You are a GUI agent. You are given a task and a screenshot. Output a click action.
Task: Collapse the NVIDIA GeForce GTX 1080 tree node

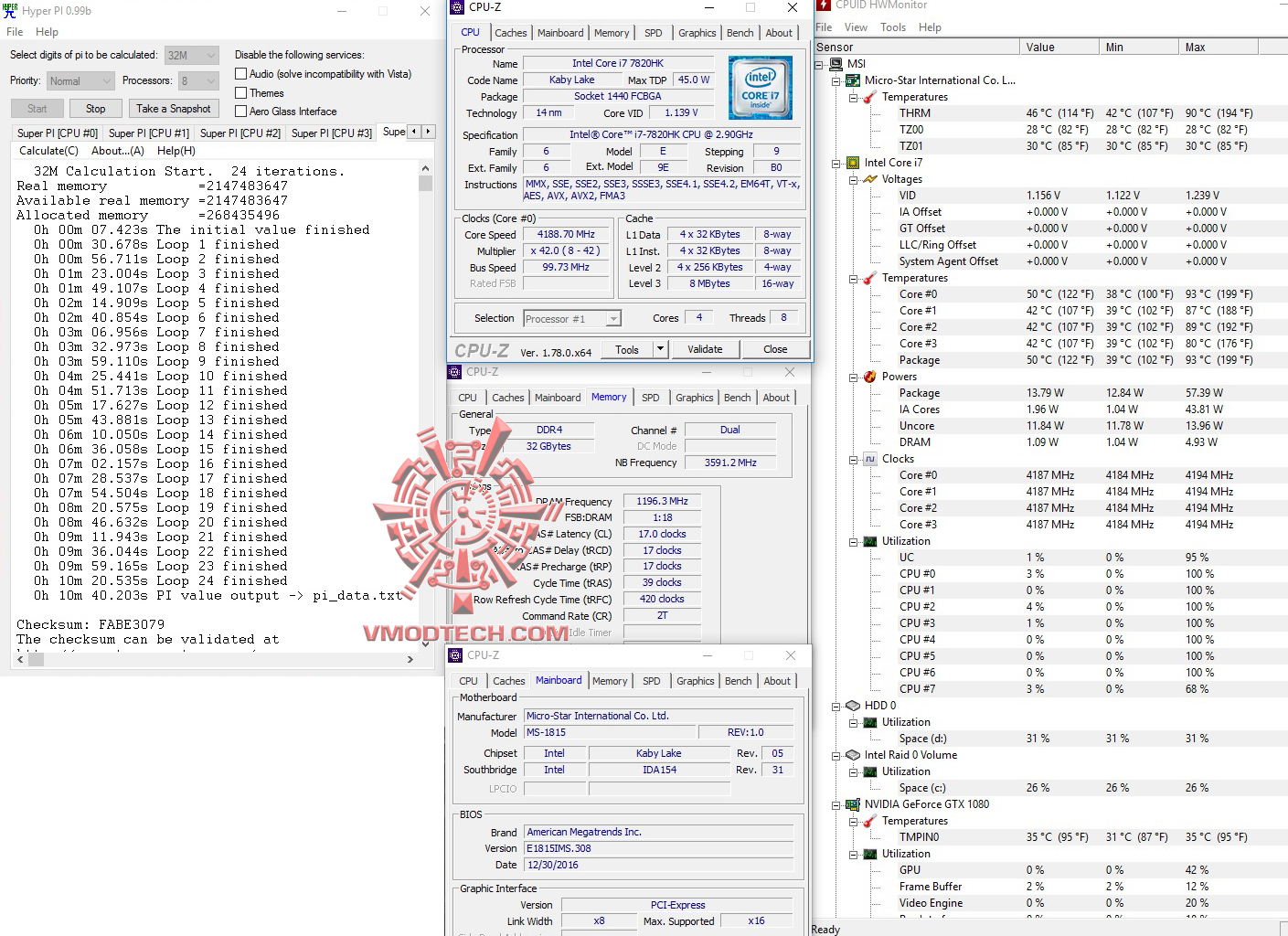(835, 804)
